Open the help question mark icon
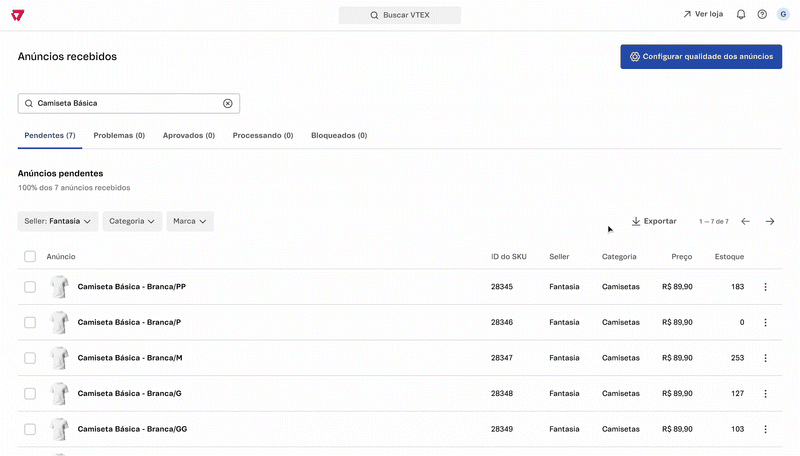Screen dimensions: 800x456 pos(762,15)
